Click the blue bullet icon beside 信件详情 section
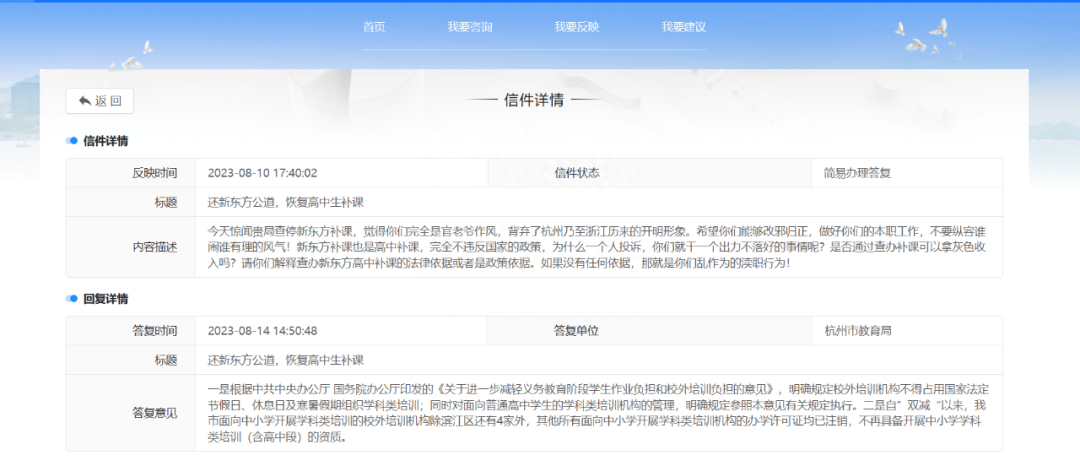The width and height of the screenshot is (1080, 466). (72, 141)
